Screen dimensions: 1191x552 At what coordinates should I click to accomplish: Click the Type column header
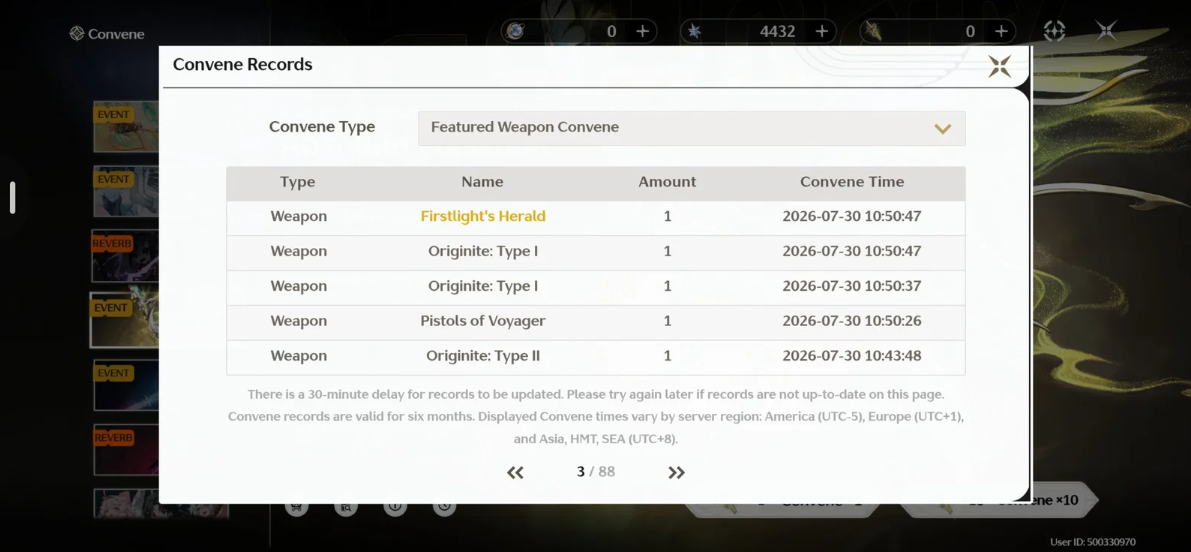click(x=298, y=182)
